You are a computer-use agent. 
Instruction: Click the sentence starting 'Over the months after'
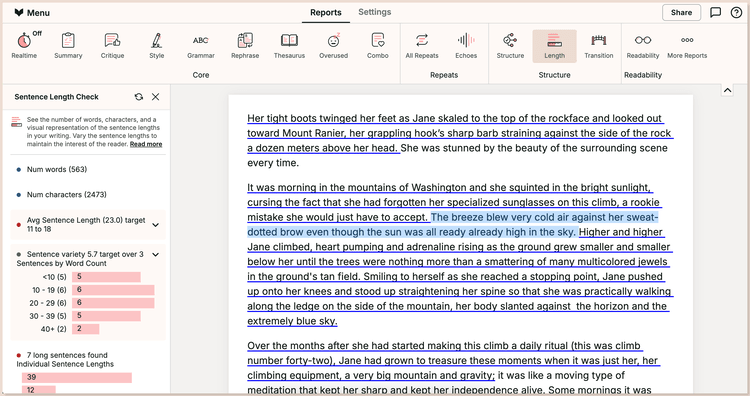(453, 360)
